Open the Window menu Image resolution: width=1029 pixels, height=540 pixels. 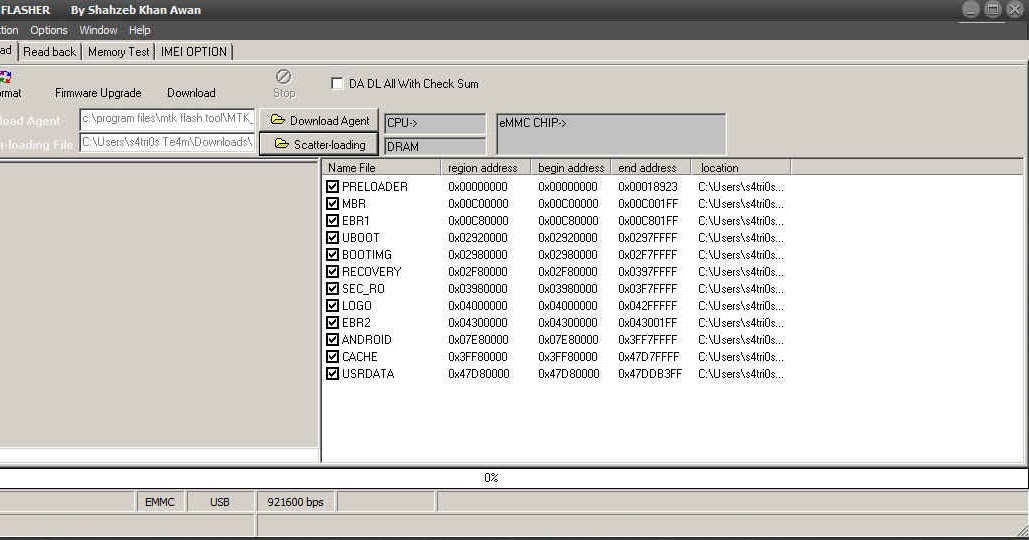tap(98, 30)
